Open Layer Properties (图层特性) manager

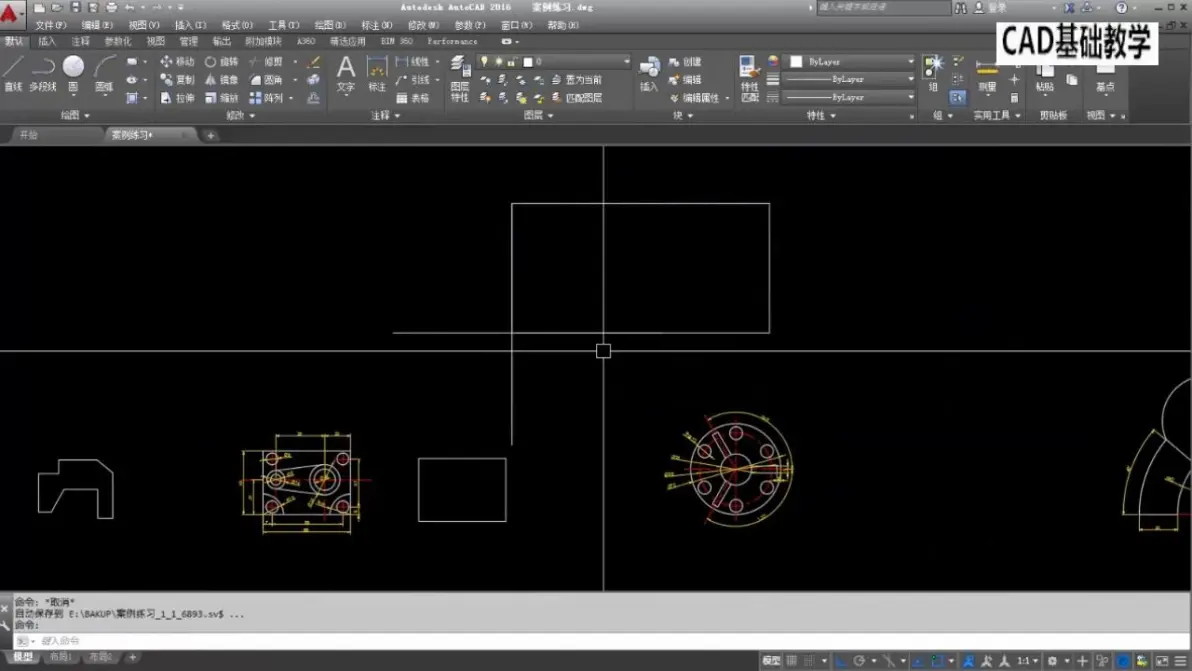click(460, 78)
